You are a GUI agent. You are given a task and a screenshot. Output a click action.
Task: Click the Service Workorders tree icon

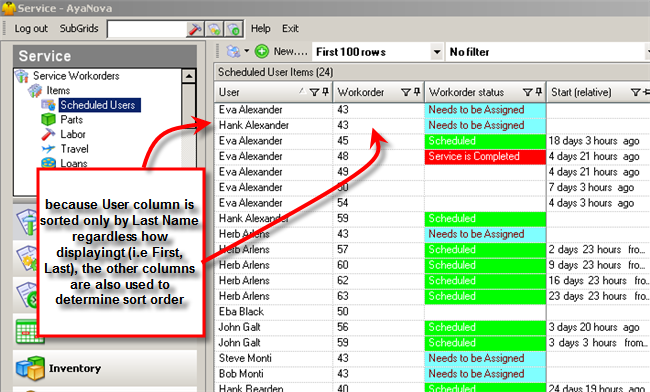coord(22,76)
